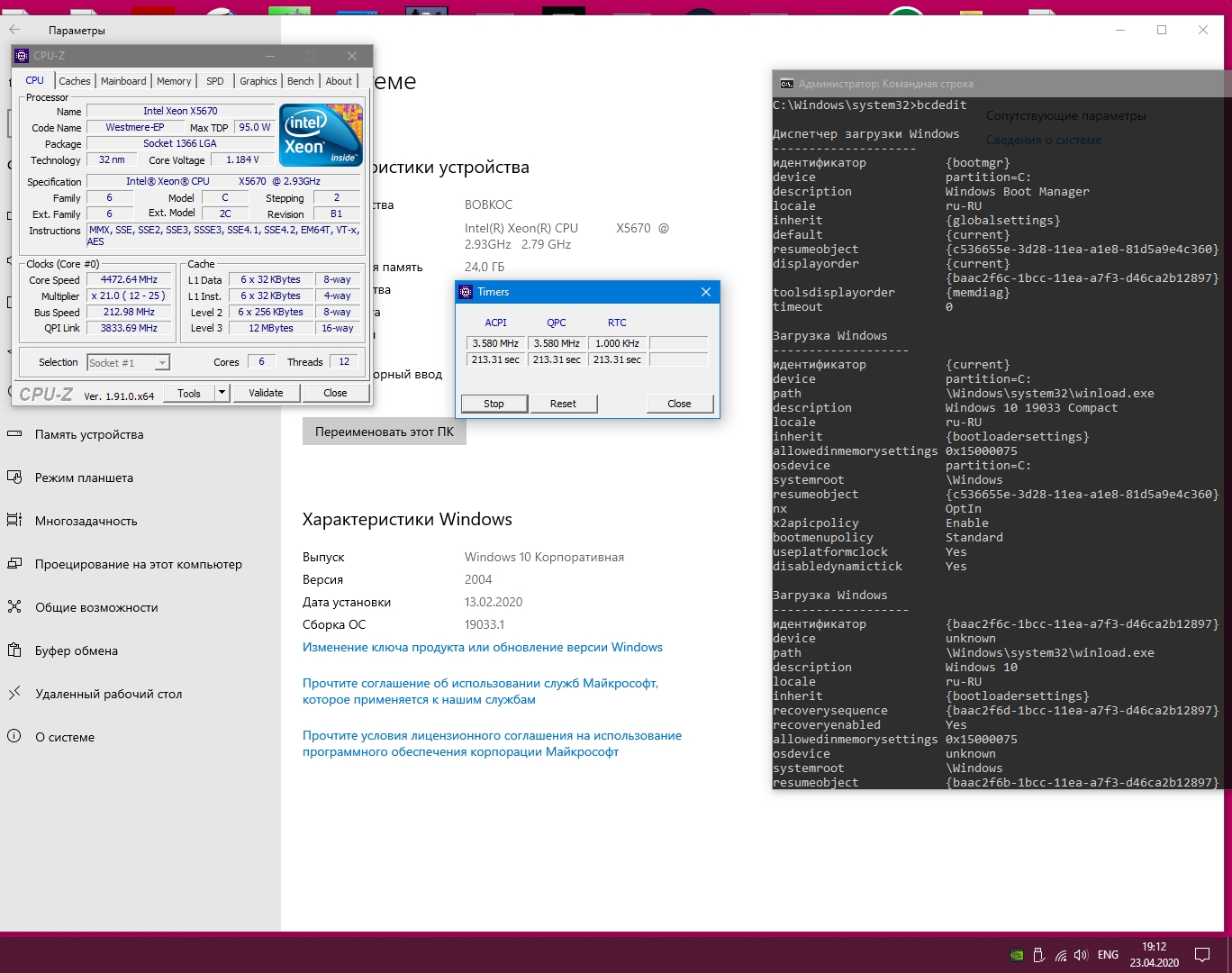
Task: Click the safely remove hardware tray icon
Action: tap(1038, 955)
